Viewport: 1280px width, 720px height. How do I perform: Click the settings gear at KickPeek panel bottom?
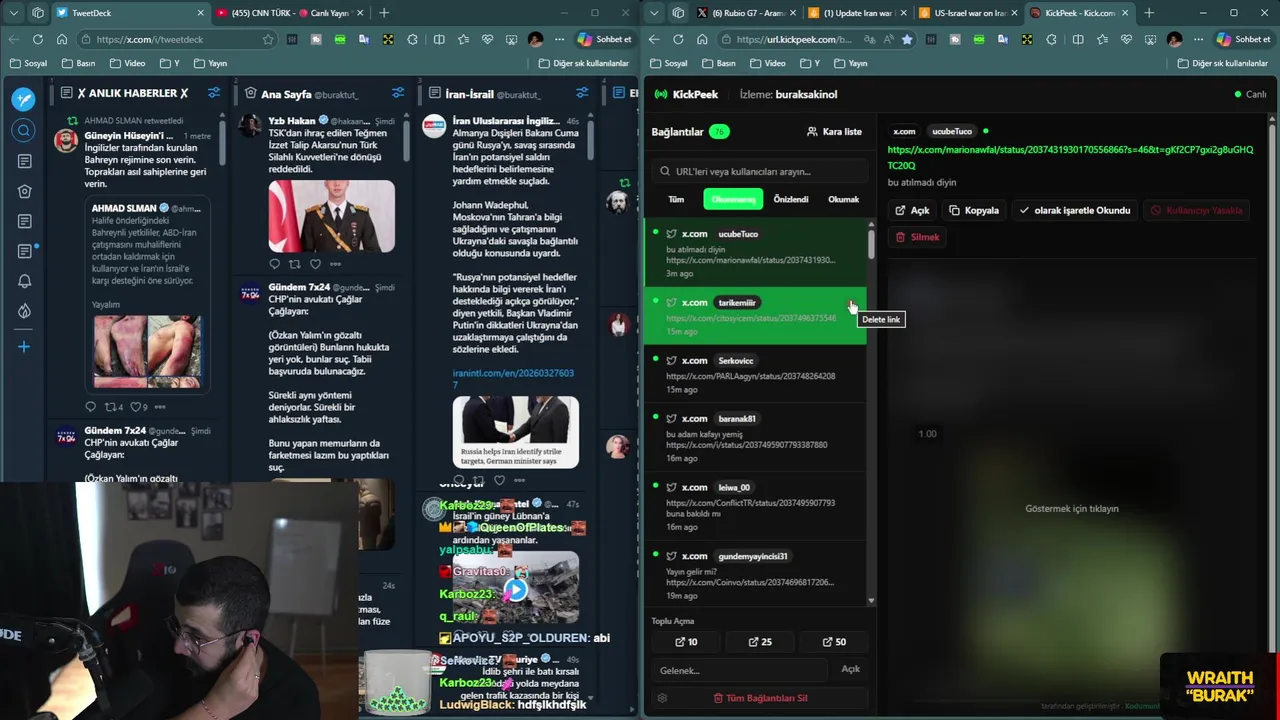(662, 698)
